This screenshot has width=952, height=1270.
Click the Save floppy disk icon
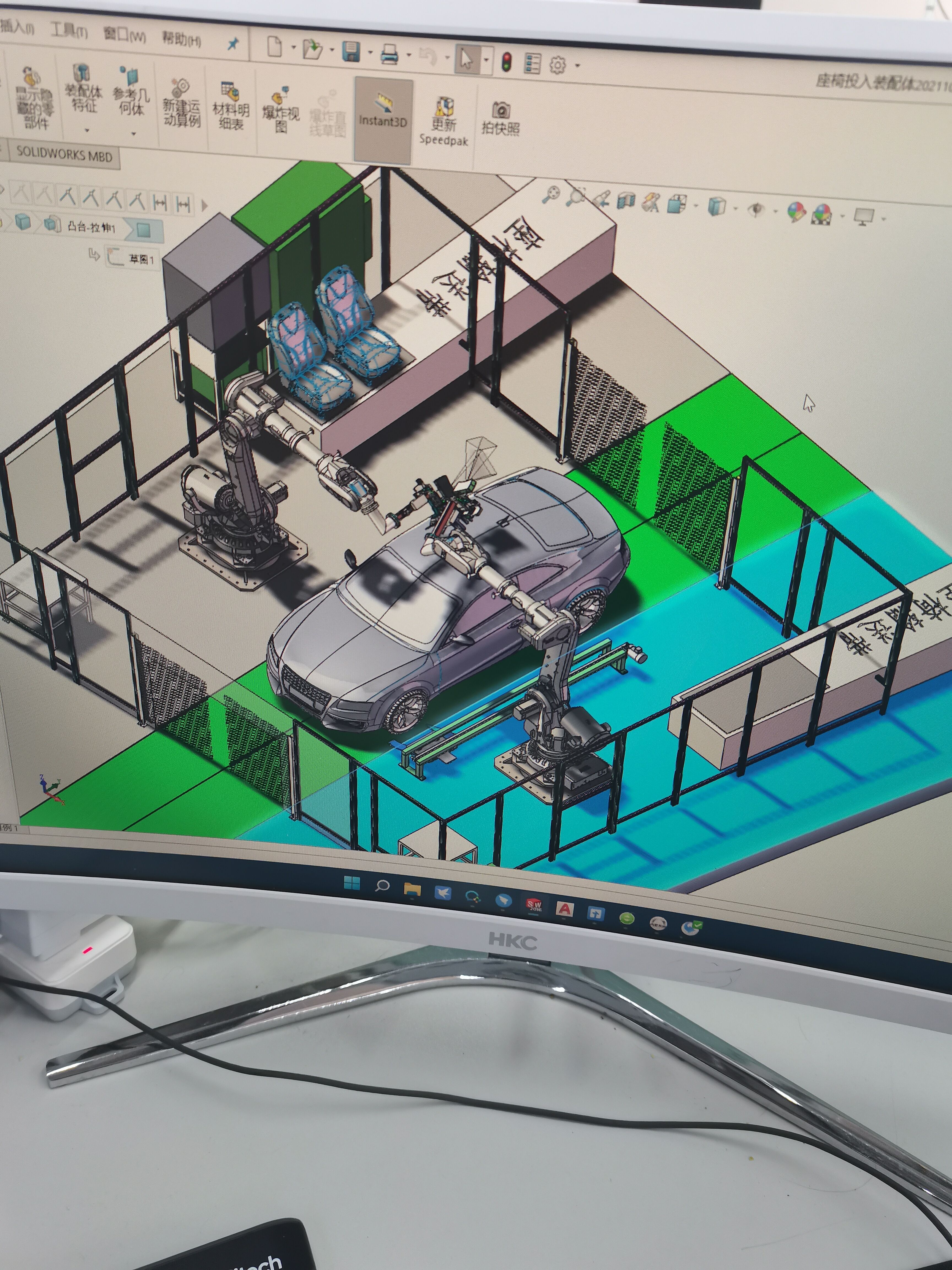(x=351, y=52)
